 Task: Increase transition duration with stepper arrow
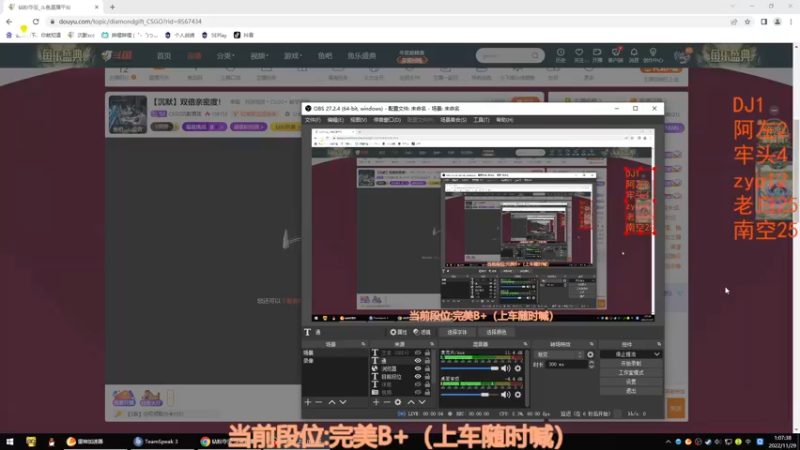tap(591, 362)
